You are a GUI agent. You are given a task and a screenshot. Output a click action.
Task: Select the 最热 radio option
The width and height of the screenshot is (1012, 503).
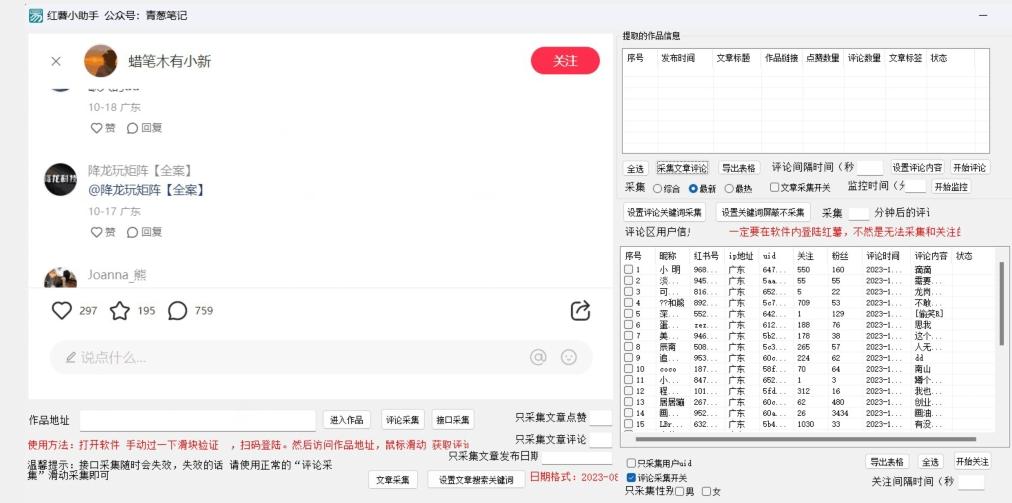[729, 188]
